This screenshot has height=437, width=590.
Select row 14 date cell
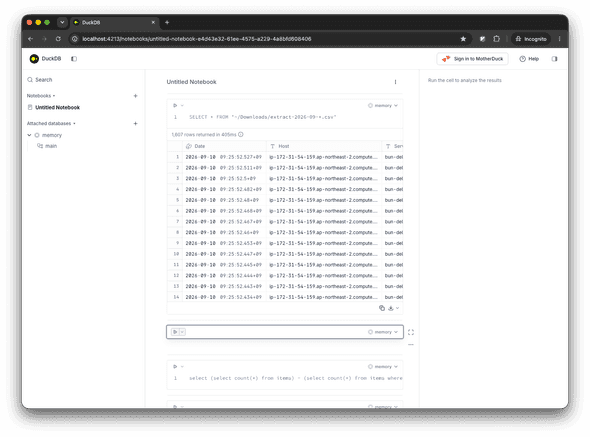coord(224,297)
